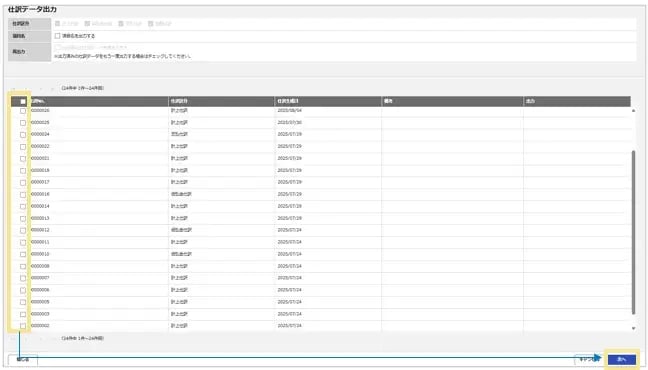This screenshot has width=648, height=370.
Task: Click journal number 0000026
Action: [40, 110]
